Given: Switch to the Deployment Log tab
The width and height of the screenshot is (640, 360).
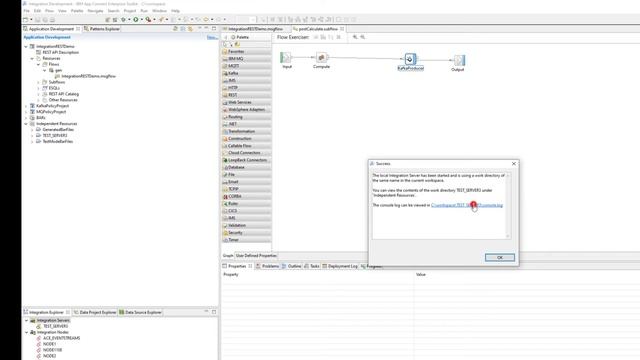Looking at the screenshot, I should 340,266.
